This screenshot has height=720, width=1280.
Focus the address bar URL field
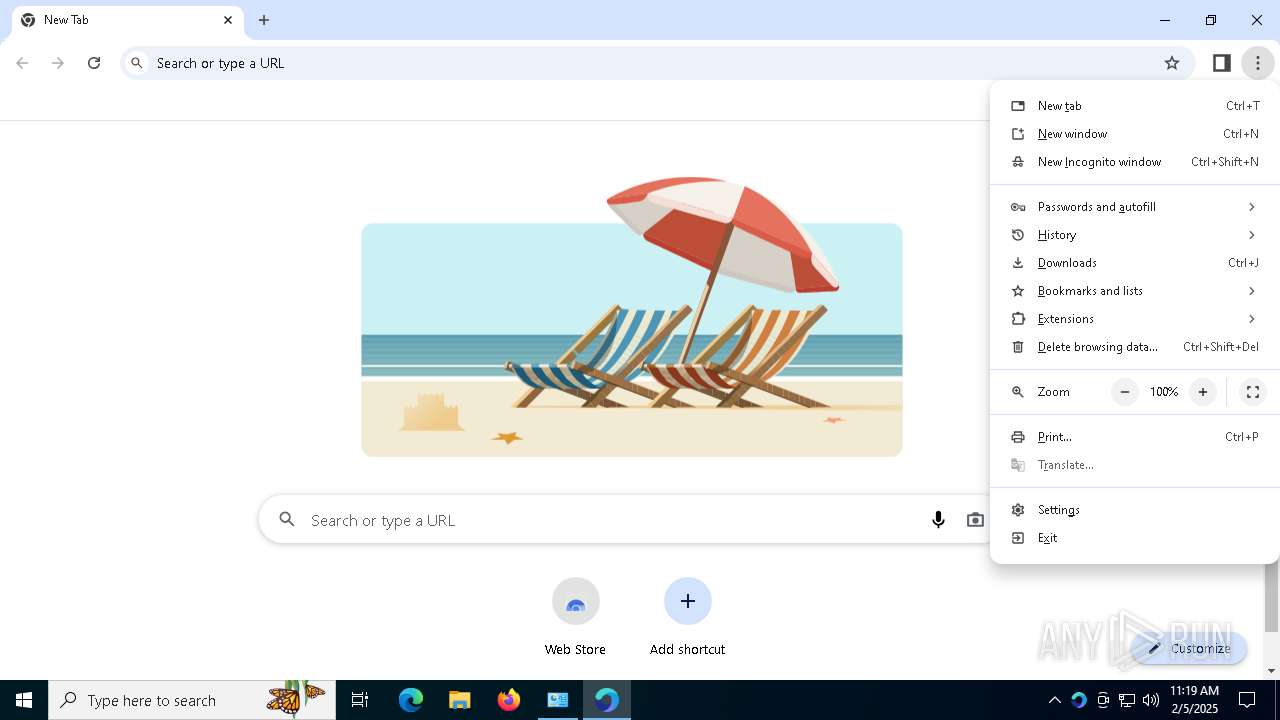click(658, 63)
